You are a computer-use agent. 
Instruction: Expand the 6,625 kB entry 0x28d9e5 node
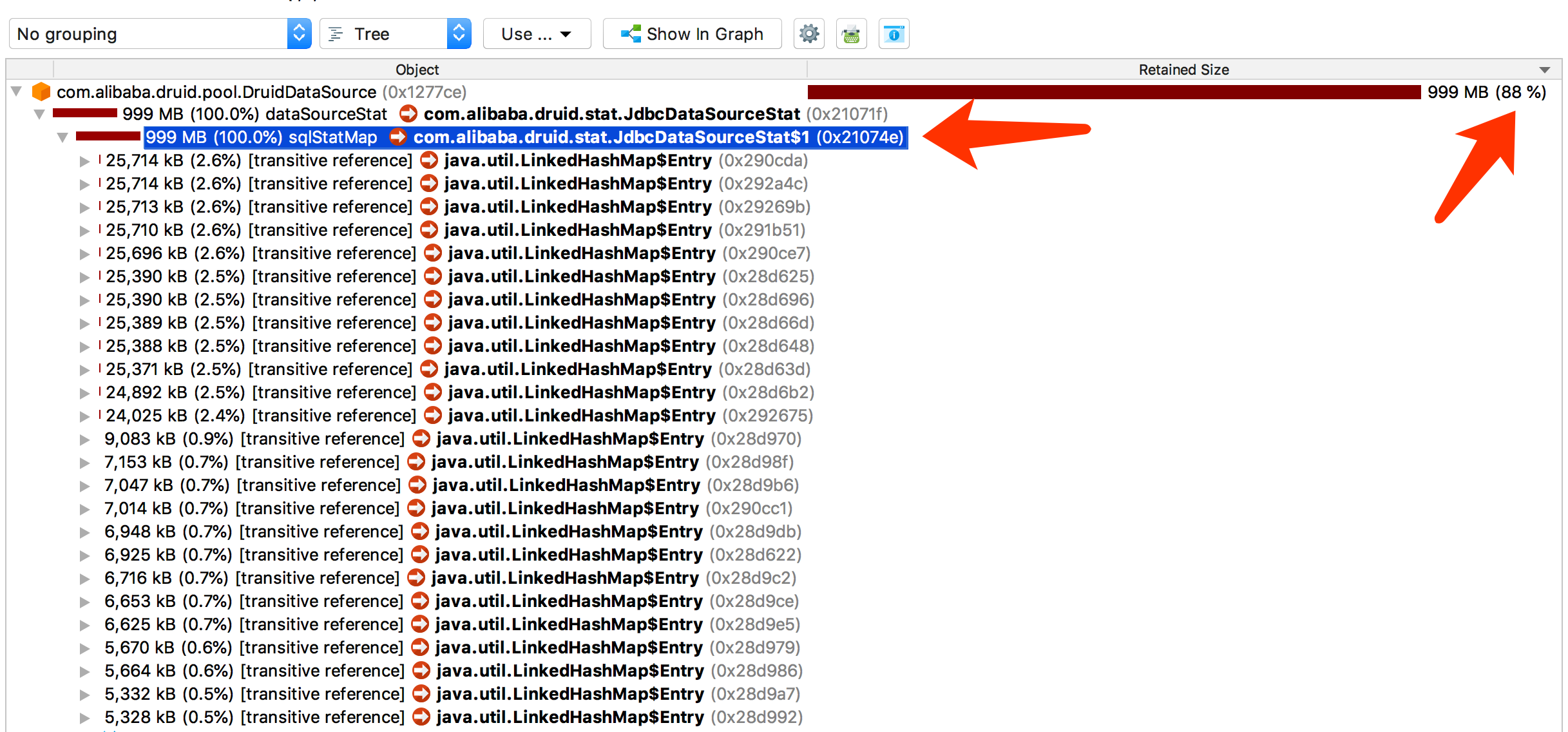[84, 625]
